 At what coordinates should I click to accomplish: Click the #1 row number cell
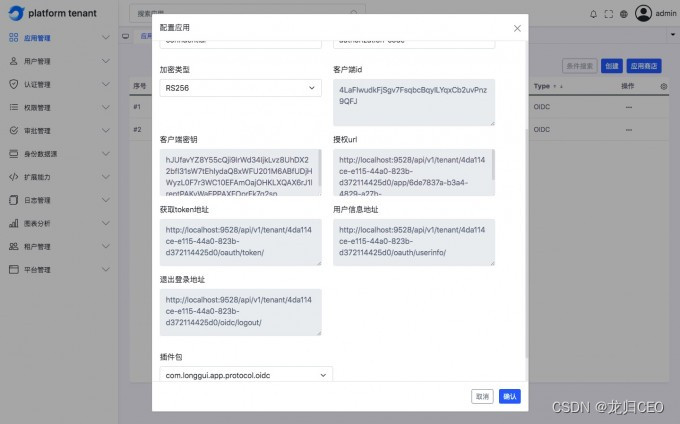point(137,107)
